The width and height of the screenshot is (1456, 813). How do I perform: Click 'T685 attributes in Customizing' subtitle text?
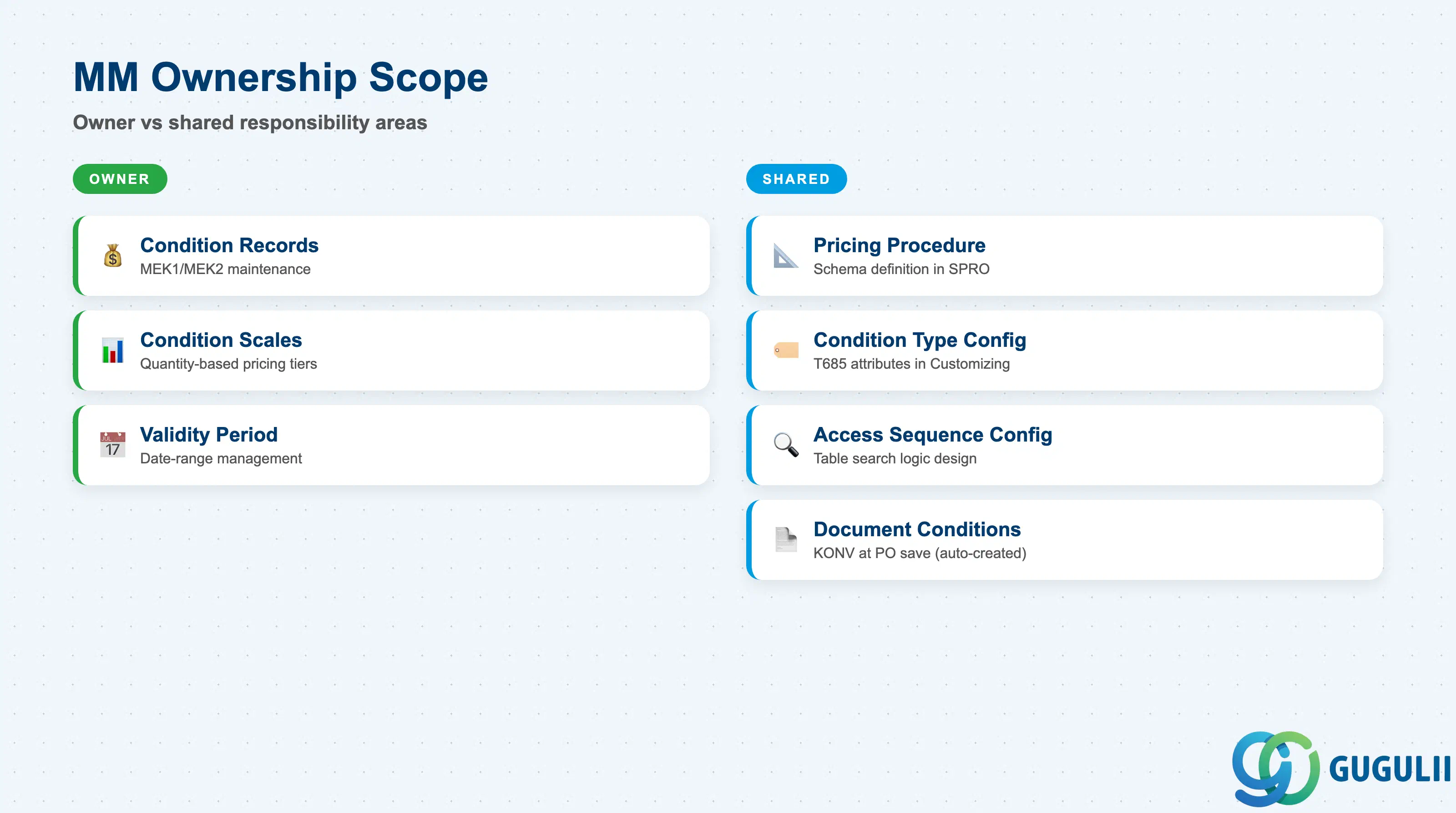pos(911,364)
